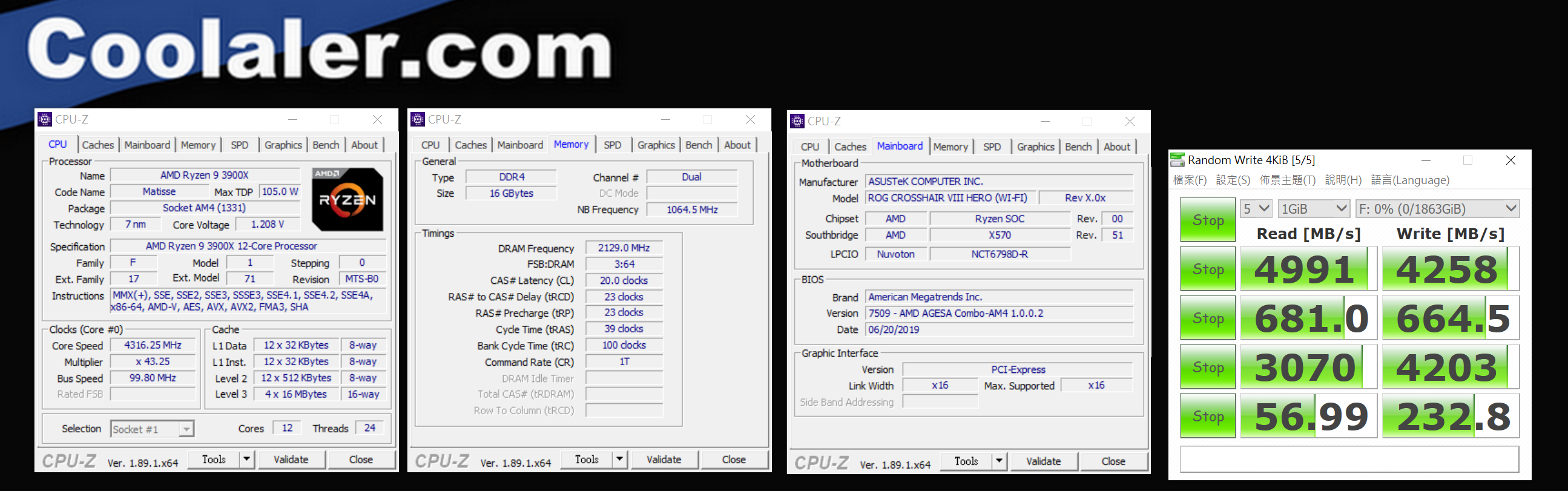Open test count dropdown showing 5

pyautogui.click(x=1256, y=209)
